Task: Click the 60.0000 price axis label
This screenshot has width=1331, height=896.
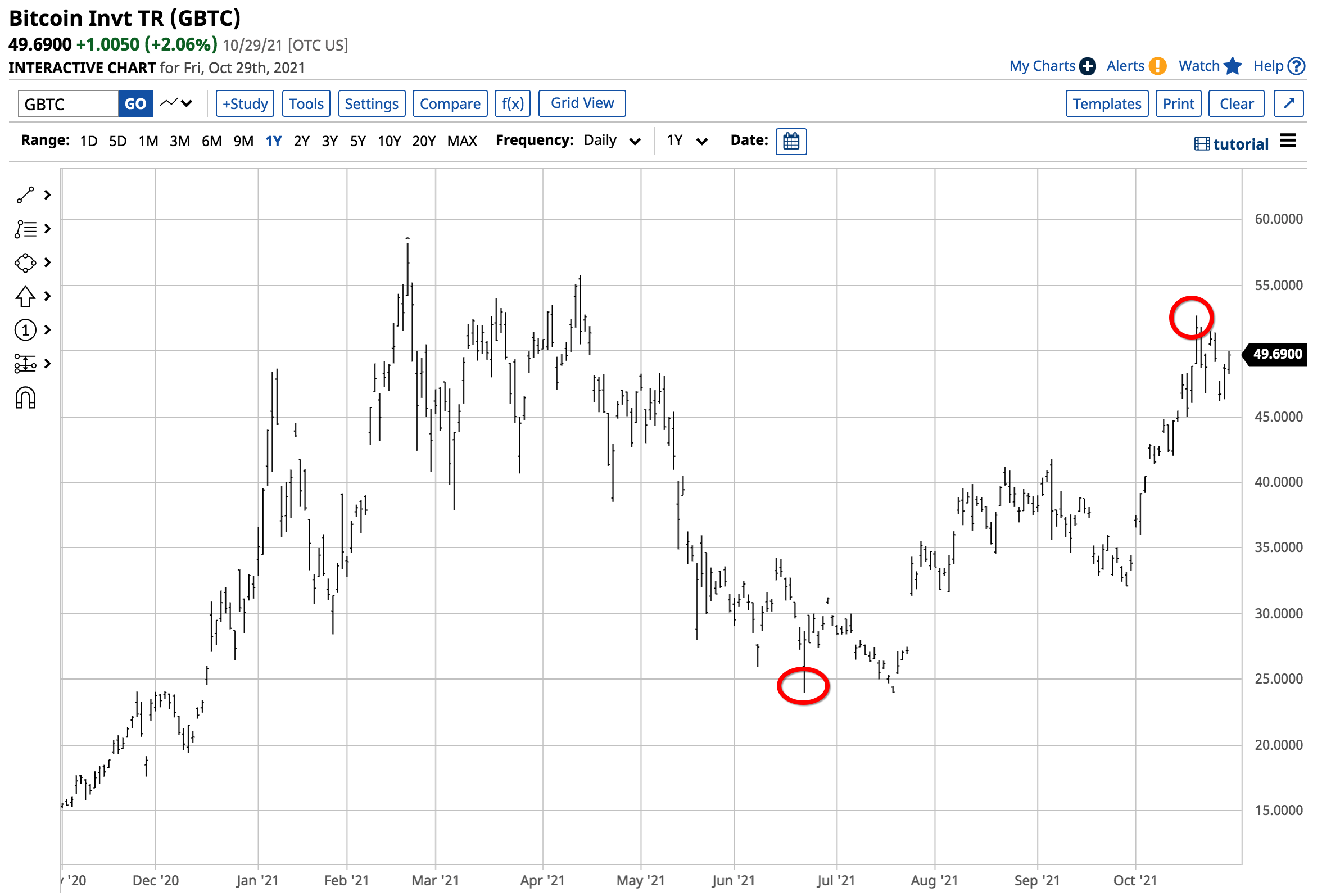Action: (1278, 219)
